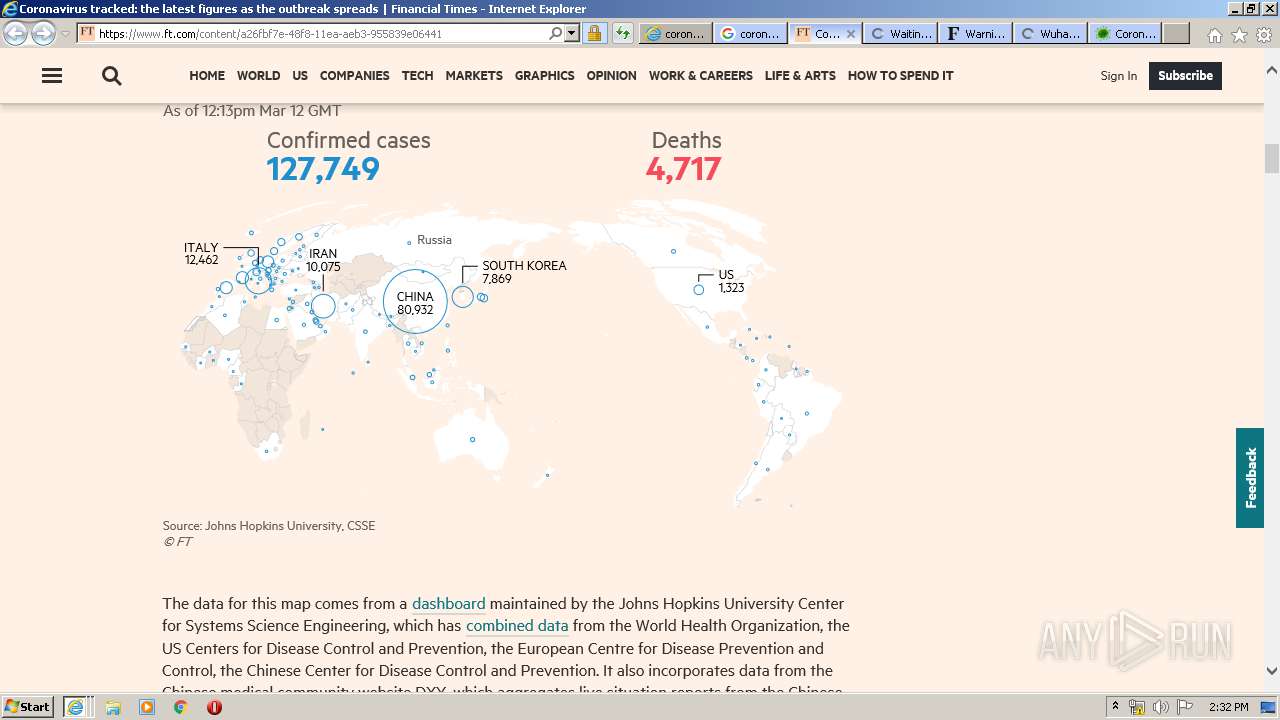Click the Sign In link
This screenshot has height=720, width=1280.
point(1118,76)
